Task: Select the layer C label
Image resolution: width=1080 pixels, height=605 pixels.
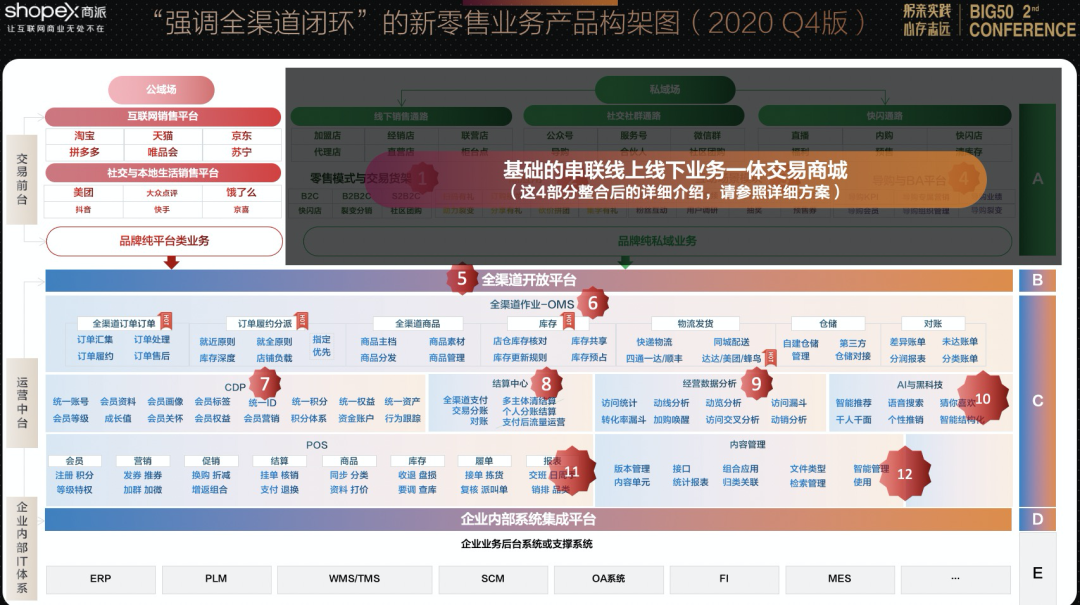Action: [1037, 401]
